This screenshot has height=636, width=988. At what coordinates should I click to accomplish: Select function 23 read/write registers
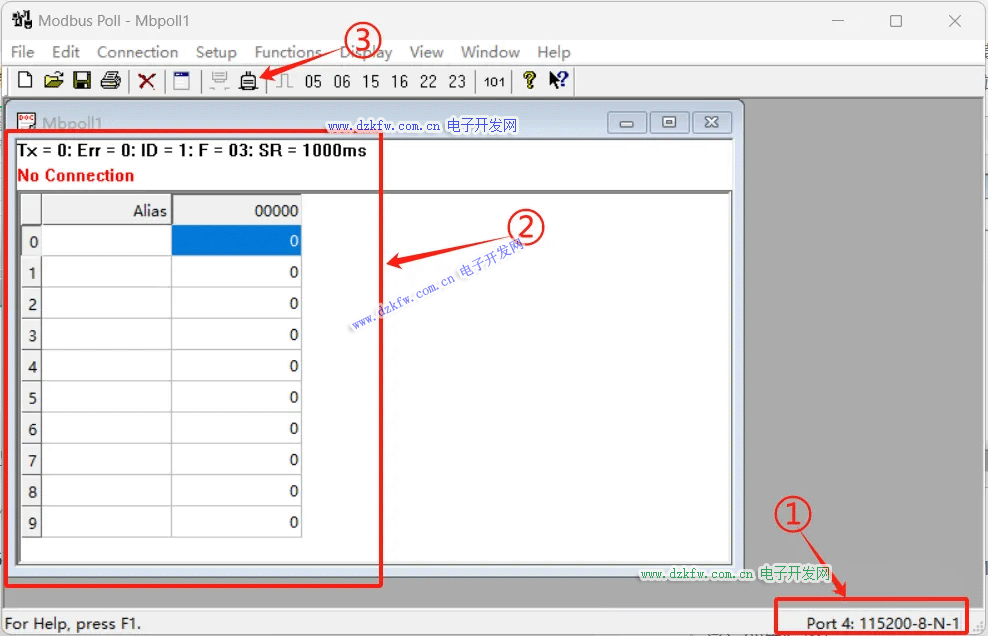(x=457, y=81)
